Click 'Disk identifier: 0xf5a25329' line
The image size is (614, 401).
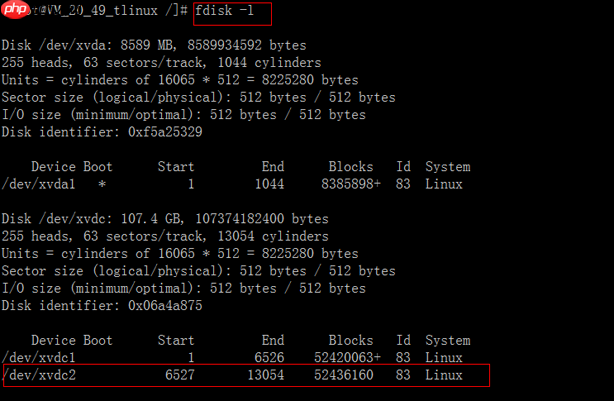click(102, 132)
